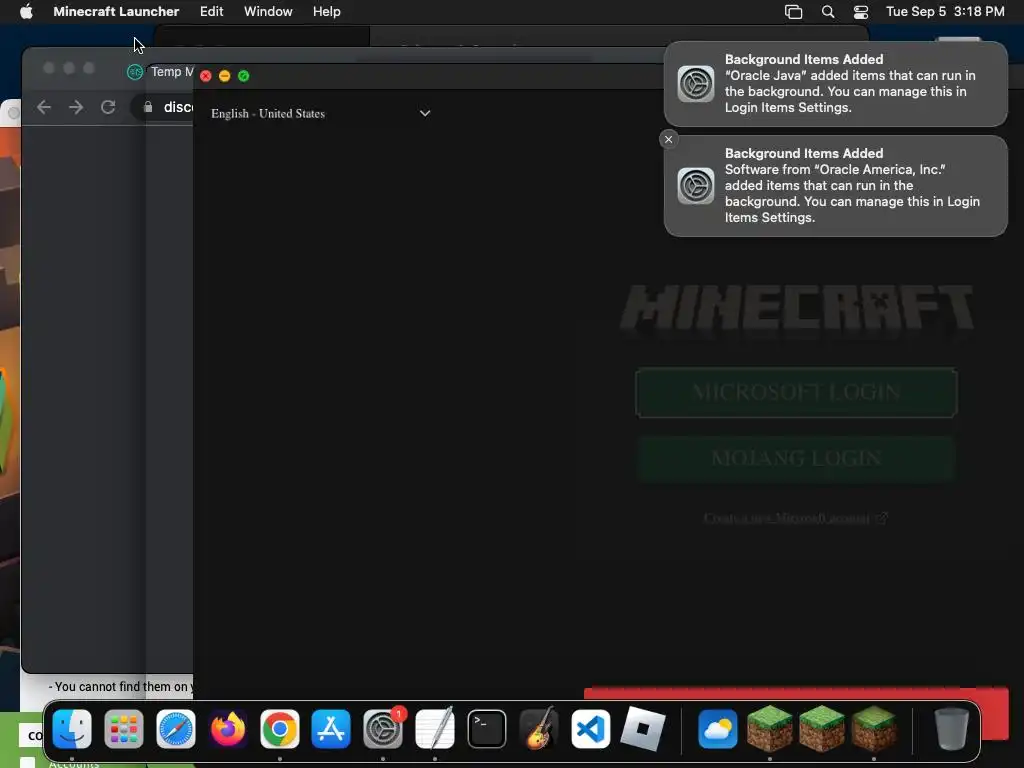Click the green fullscreen button of launcher
This screenshot has height=768, width=1024.
tap(244, 76)
